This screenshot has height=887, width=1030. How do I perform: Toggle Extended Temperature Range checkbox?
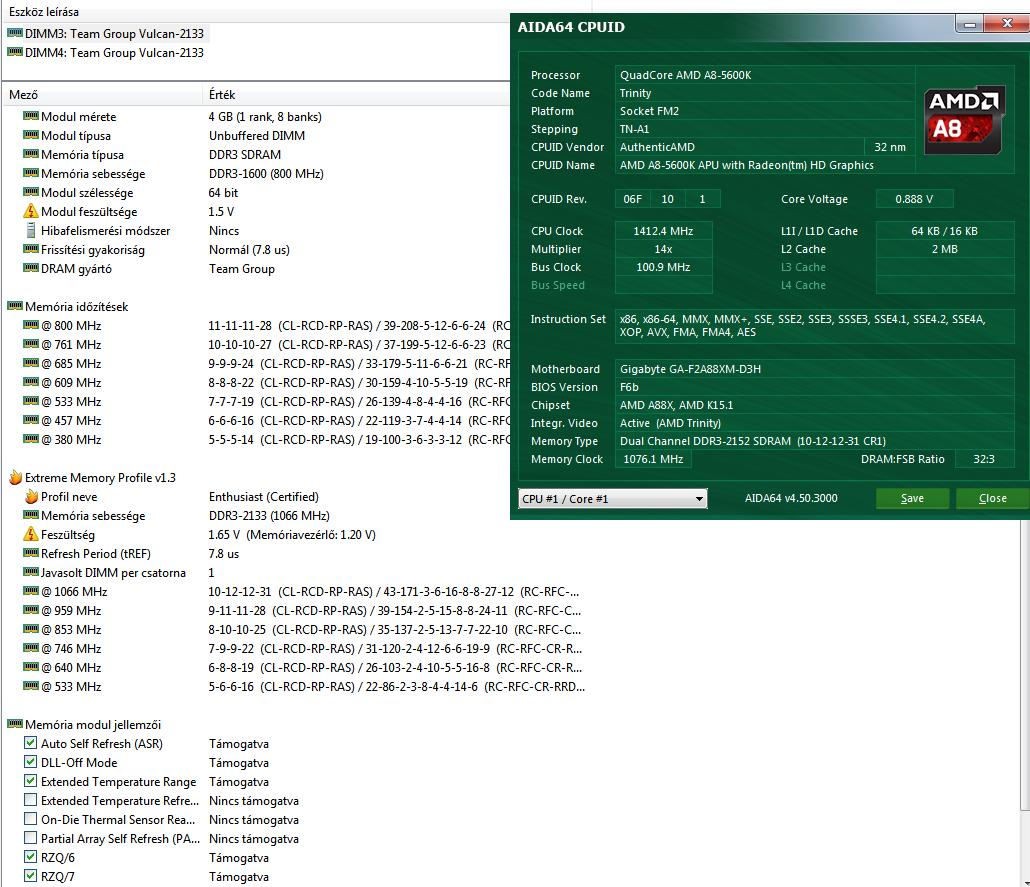[x=30, y=781]
